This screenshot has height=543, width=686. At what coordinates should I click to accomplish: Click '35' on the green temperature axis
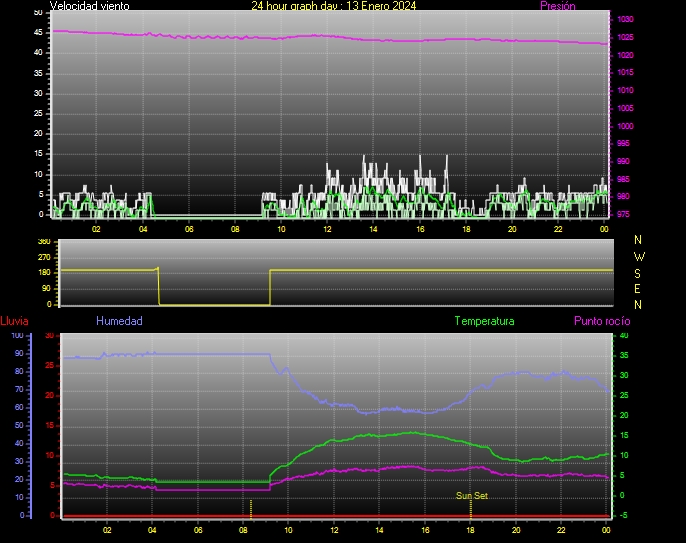(x=624, y=355)
